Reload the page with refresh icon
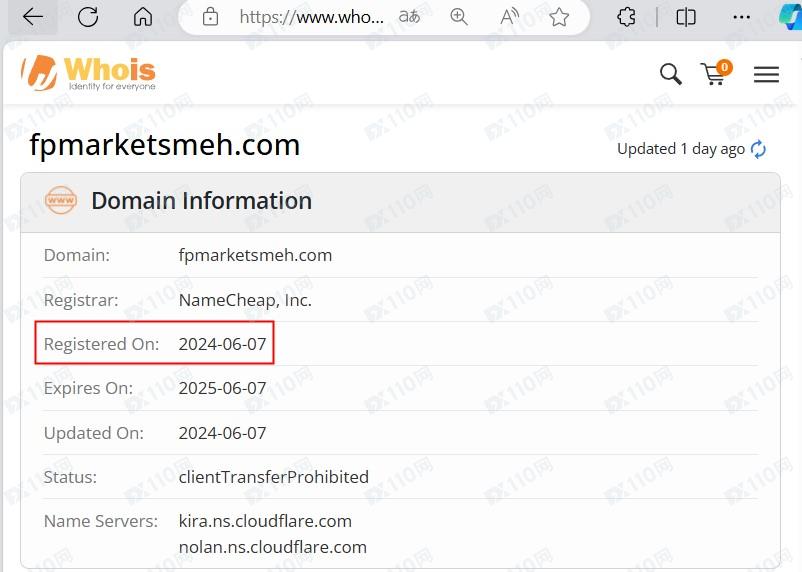 (x=88, y=17)
